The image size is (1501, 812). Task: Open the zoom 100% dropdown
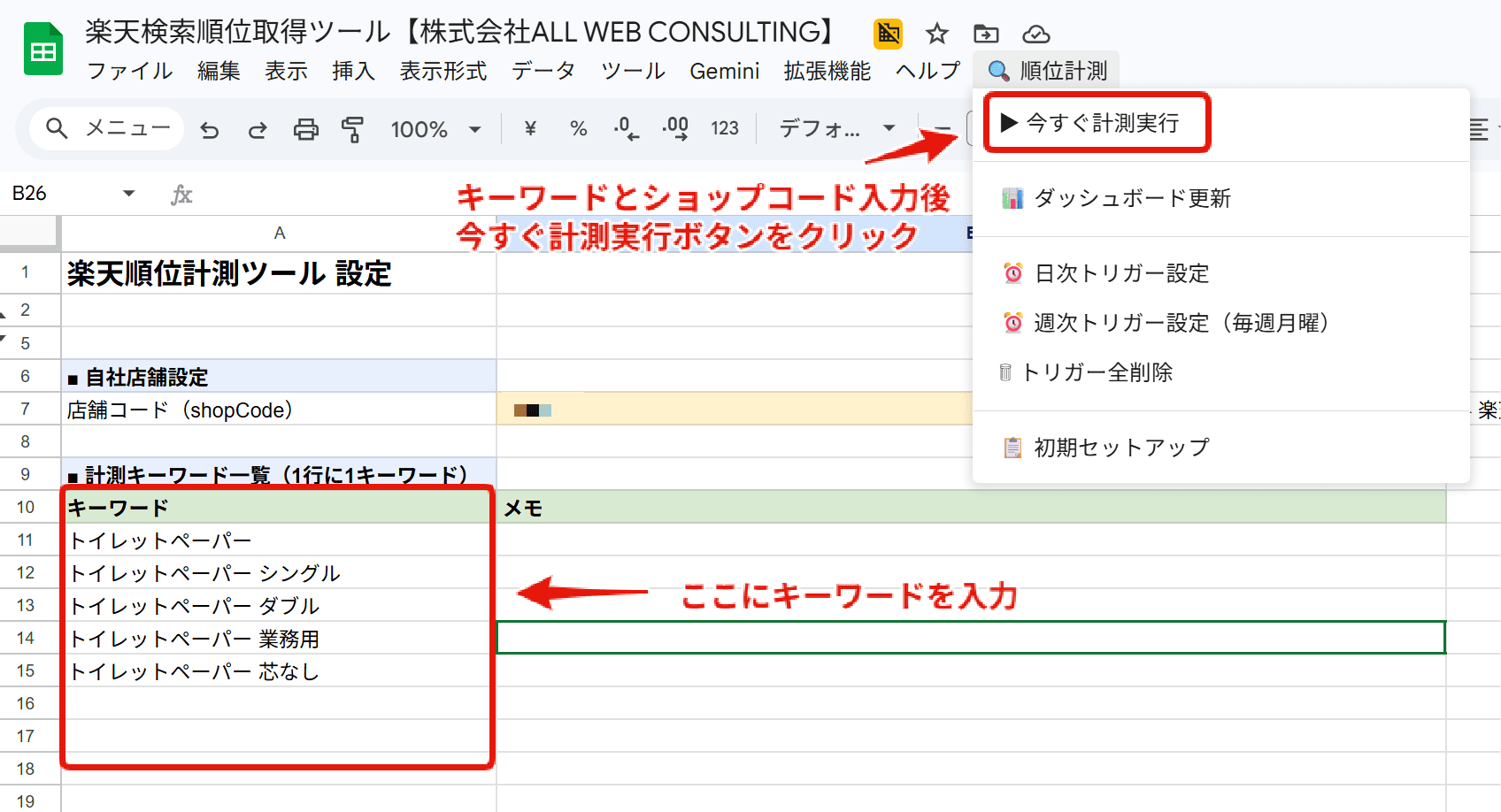[x=436, y=130]
